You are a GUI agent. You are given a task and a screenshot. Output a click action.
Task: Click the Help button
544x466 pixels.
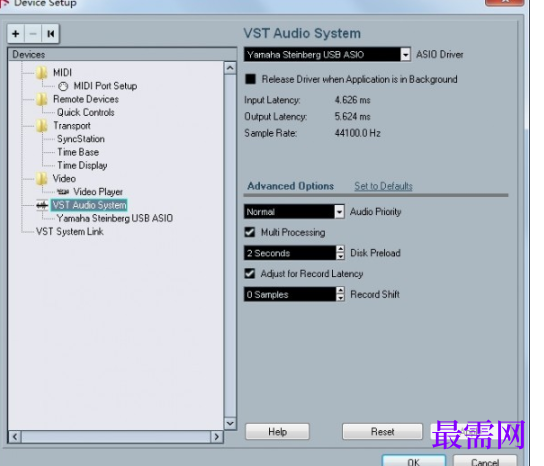point(277,432)
